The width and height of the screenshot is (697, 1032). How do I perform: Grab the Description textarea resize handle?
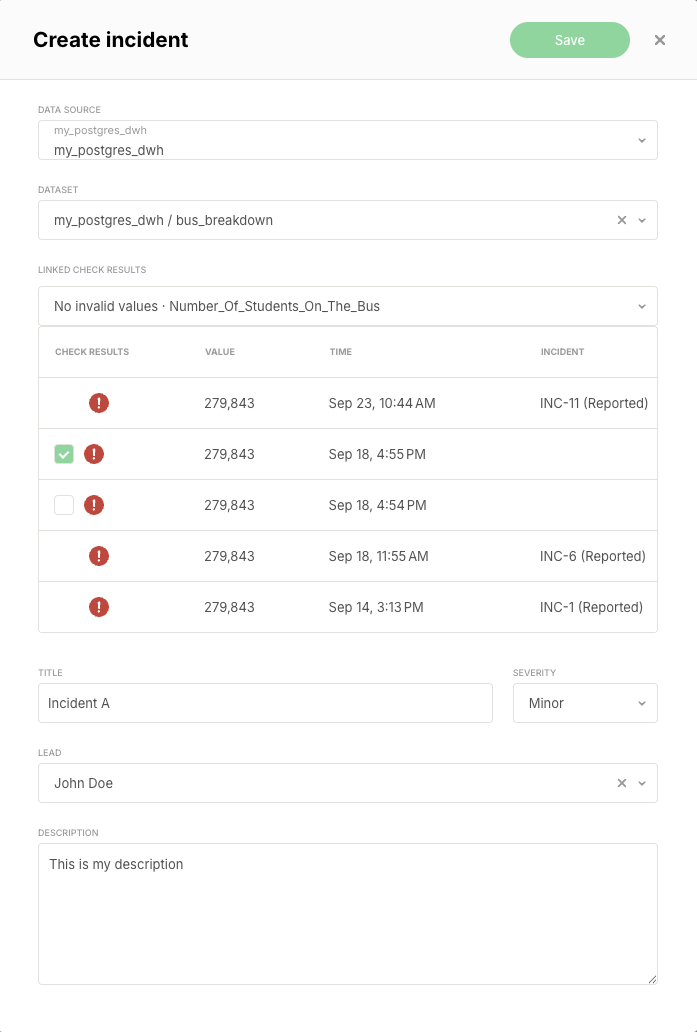coord(652,979)
